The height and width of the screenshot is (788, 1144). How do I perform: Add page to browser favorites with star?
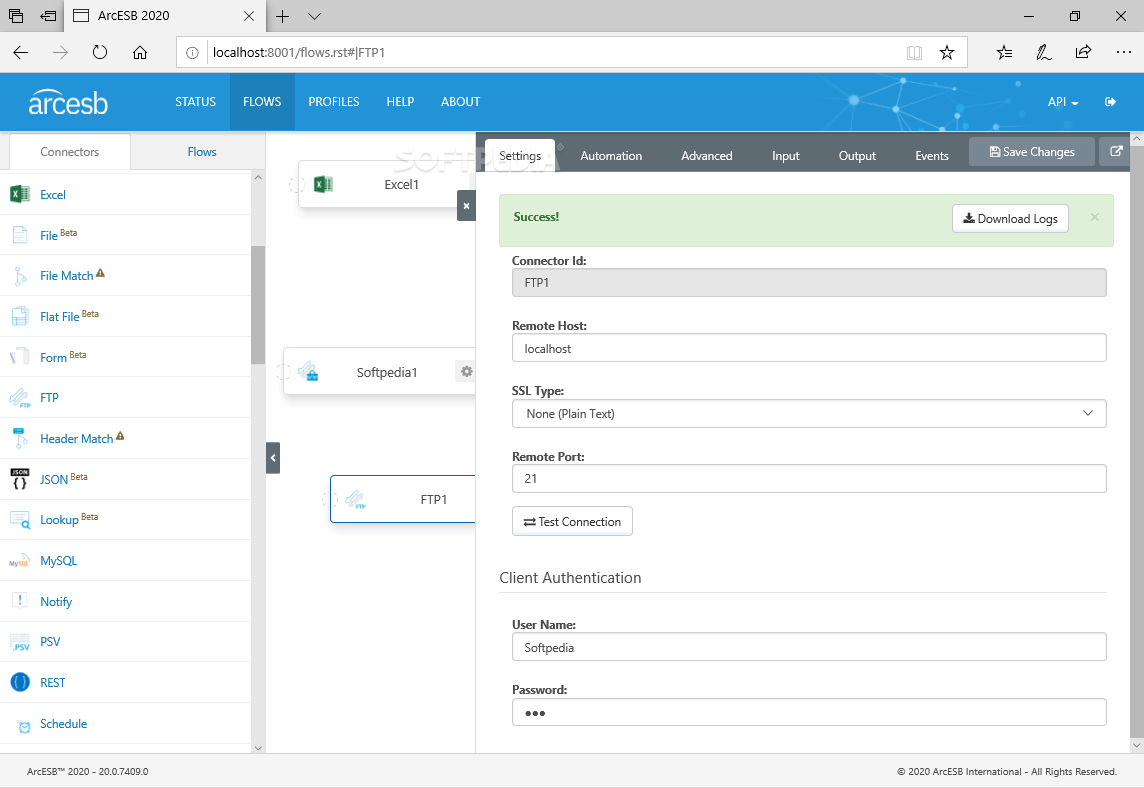[x=946, y=52]
